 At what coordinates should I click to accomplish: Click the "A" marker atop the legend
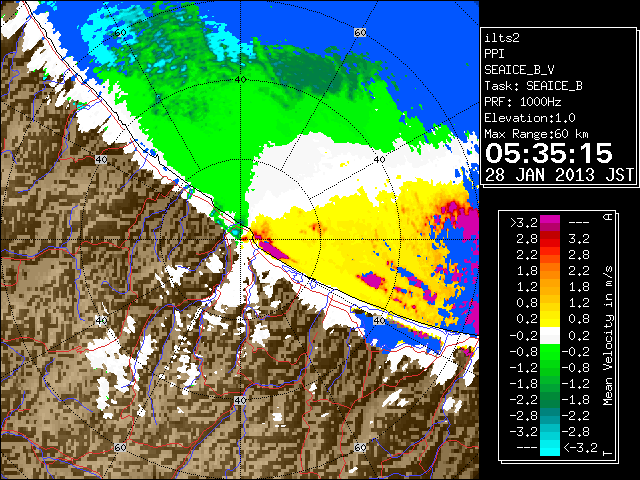[609, 217]
